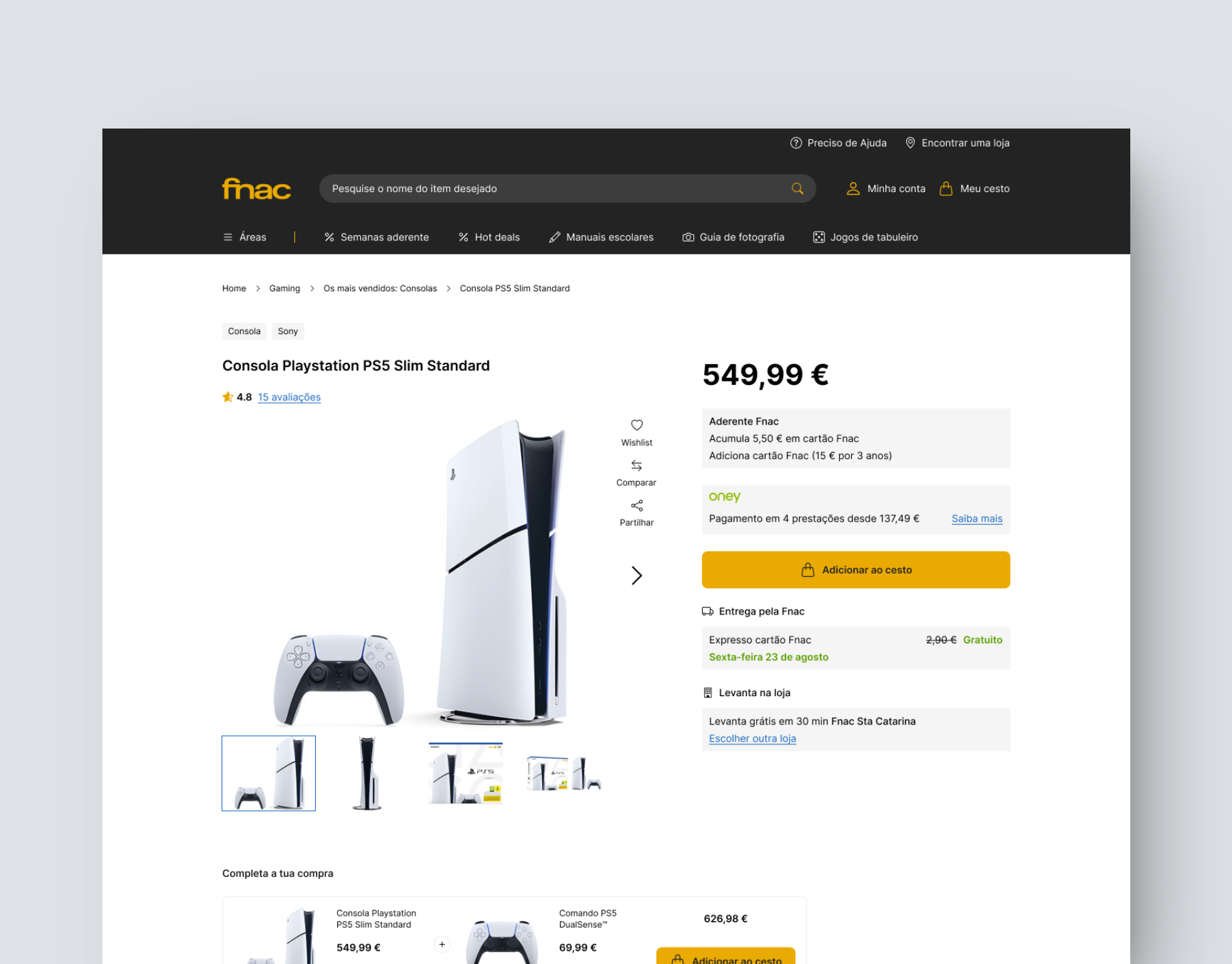Screen dimensions: 1232x964
Task: Open Meu cesto basket icon
Action: [x=946, y=189]
